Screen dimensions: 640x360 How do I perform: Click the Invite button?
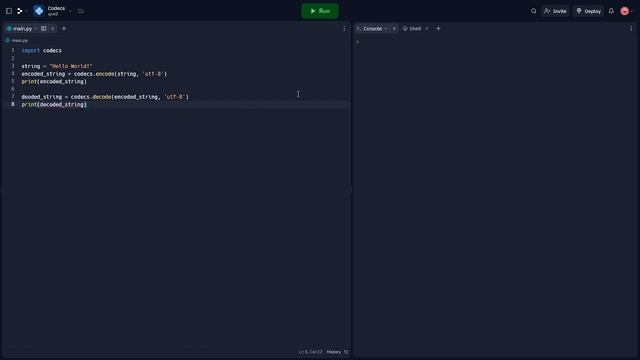(555, 11)
